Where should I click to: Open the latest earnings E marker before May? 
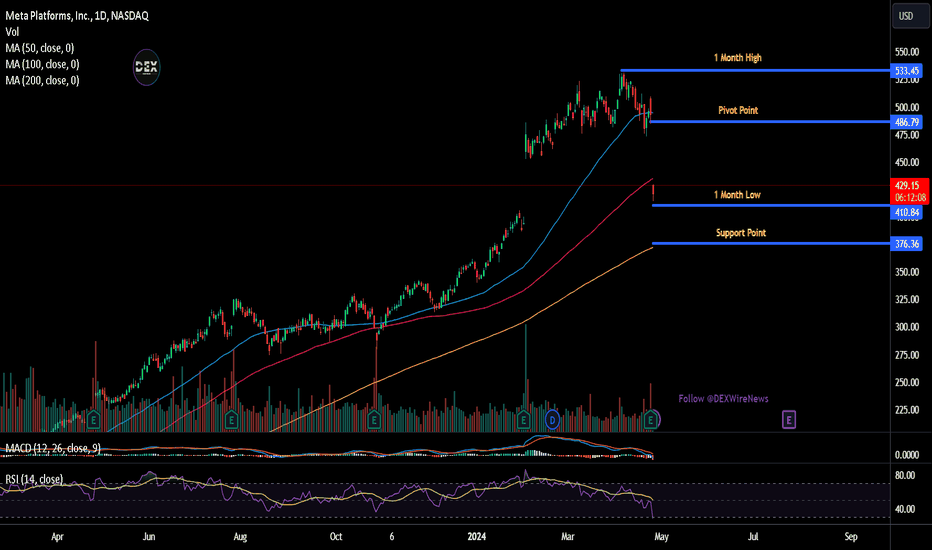click(x=651, y=420)
